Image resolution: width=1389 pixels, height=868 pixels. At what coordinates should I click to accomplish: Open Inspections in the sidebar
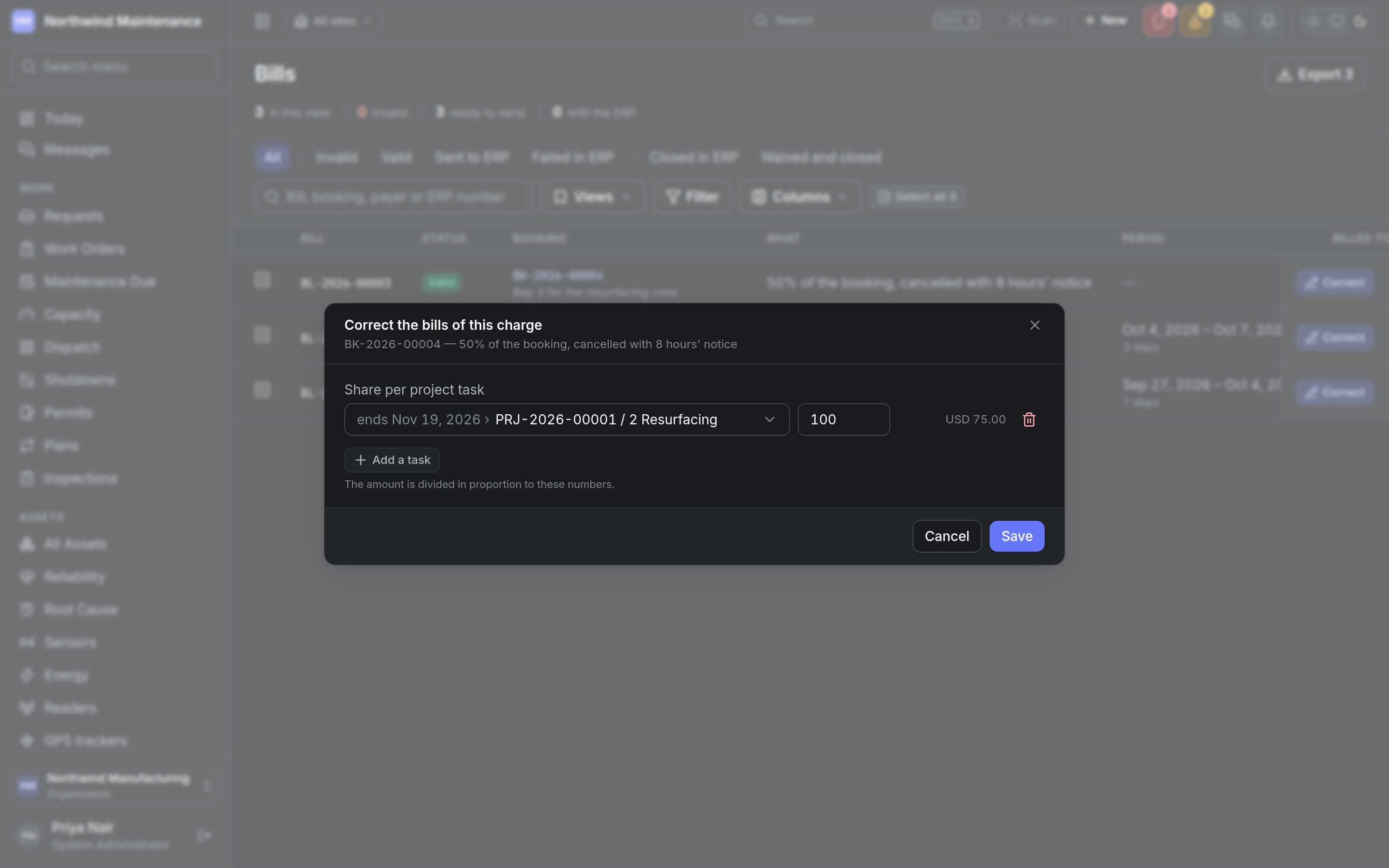pos(115,479)
